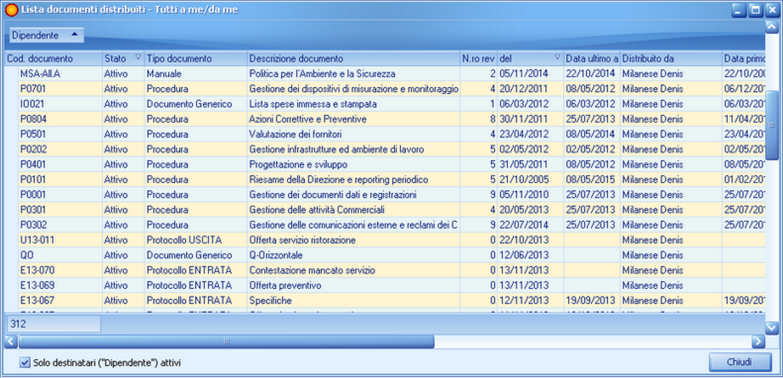Minimize the Lista documenti distribuiti window
This screenshot has height=378, width=783.
740,10
